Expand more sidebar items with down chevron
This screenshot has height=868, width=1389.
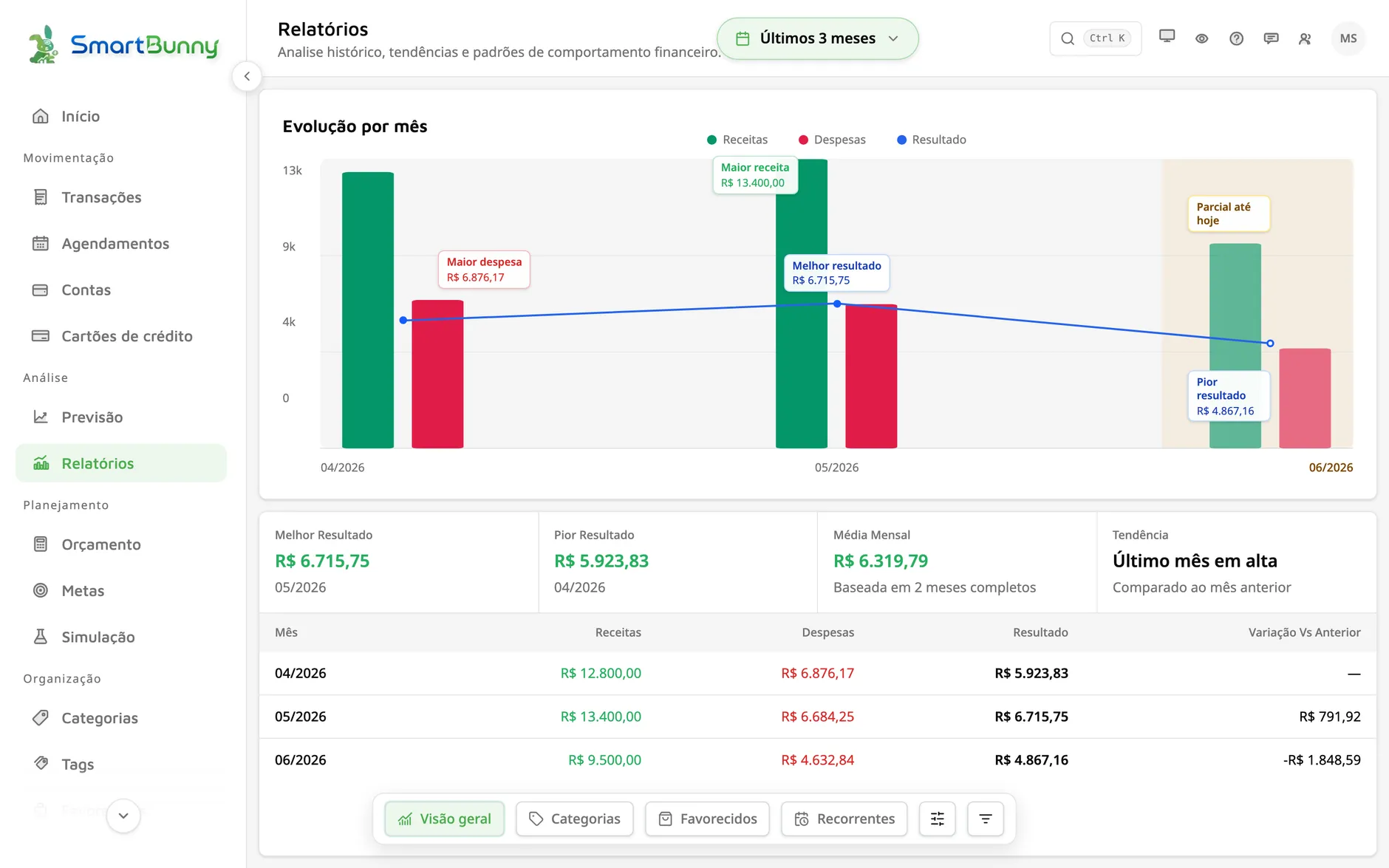tap(123, 816)
